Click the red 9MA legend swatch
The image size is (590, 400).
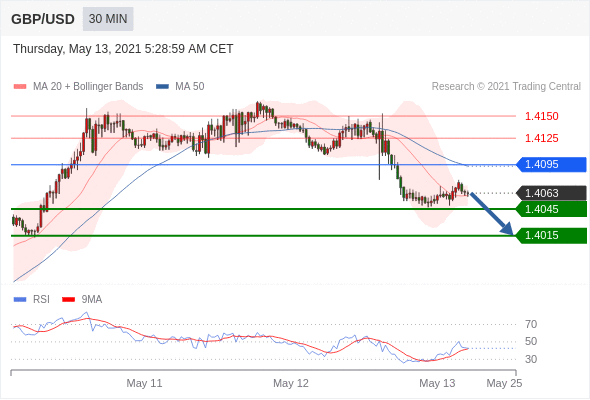coord(68,300)
